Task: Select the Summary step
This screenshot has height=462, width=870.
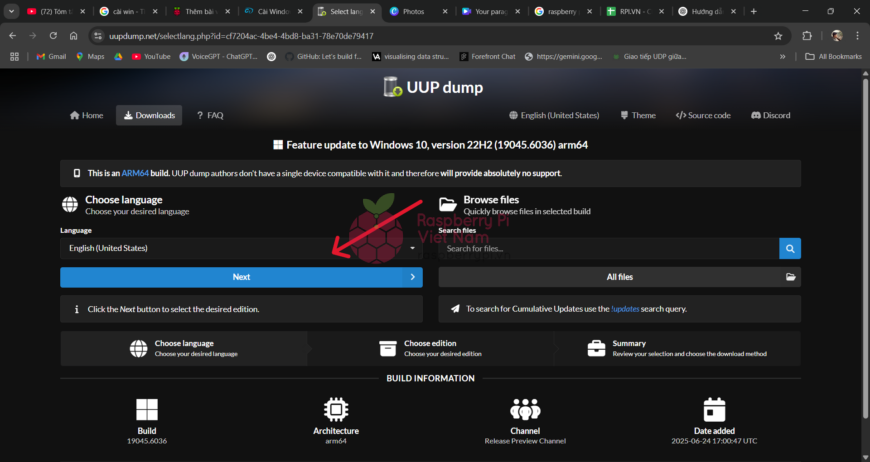Action: 677,348
